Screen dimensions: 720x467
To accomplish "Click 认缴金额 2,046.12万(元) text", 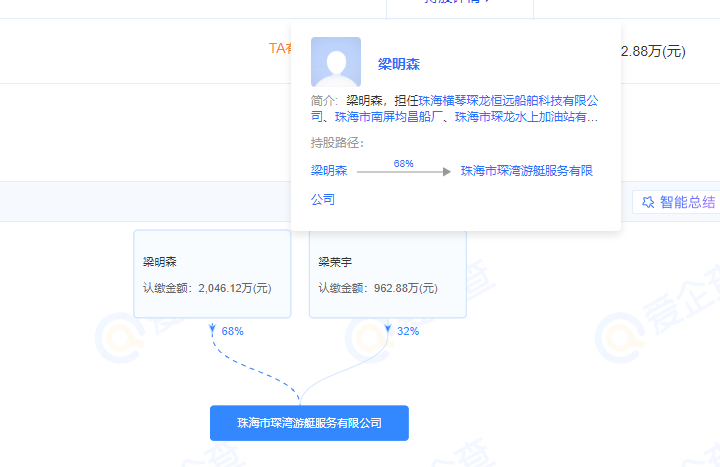I will pos(207,288).
